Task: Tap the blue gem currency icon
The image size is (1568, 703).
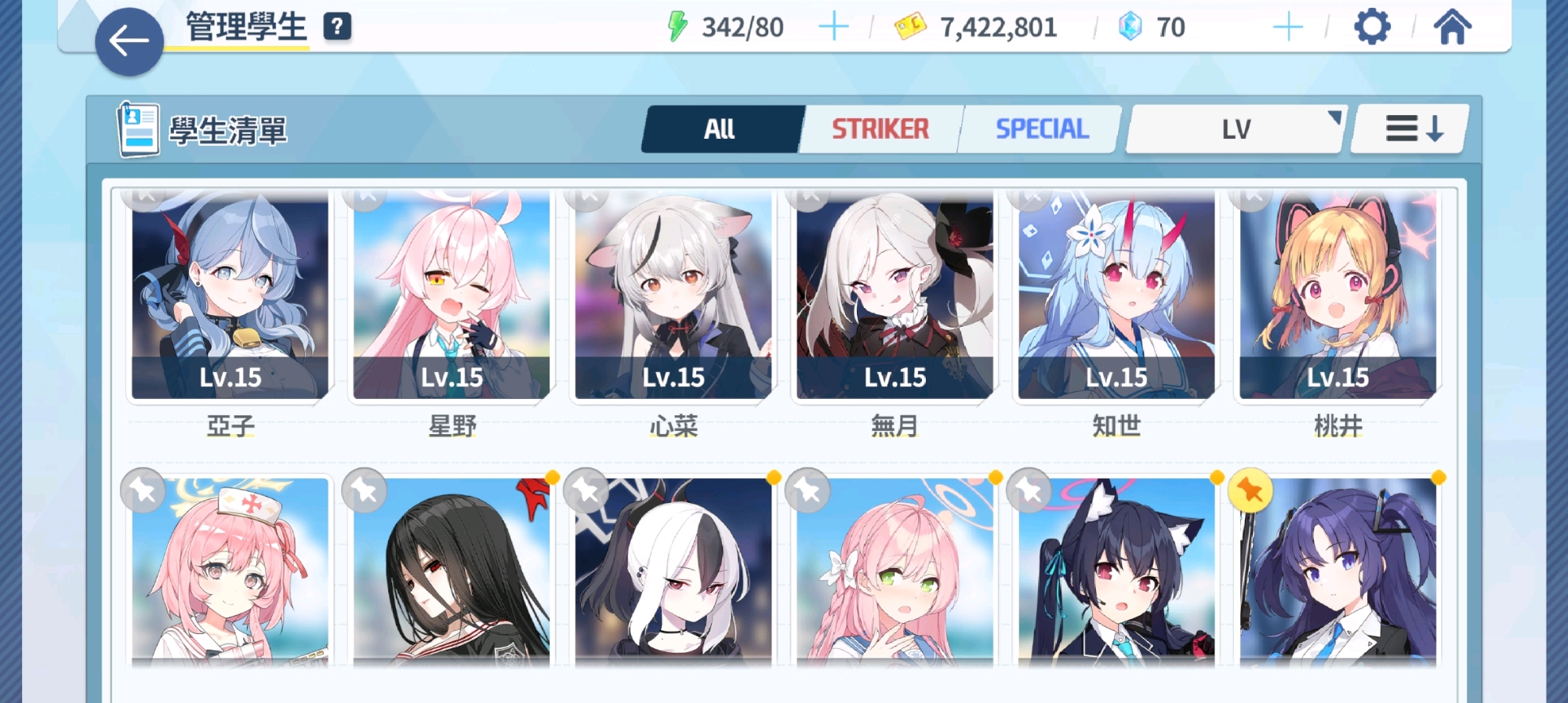Action: 1130,27
